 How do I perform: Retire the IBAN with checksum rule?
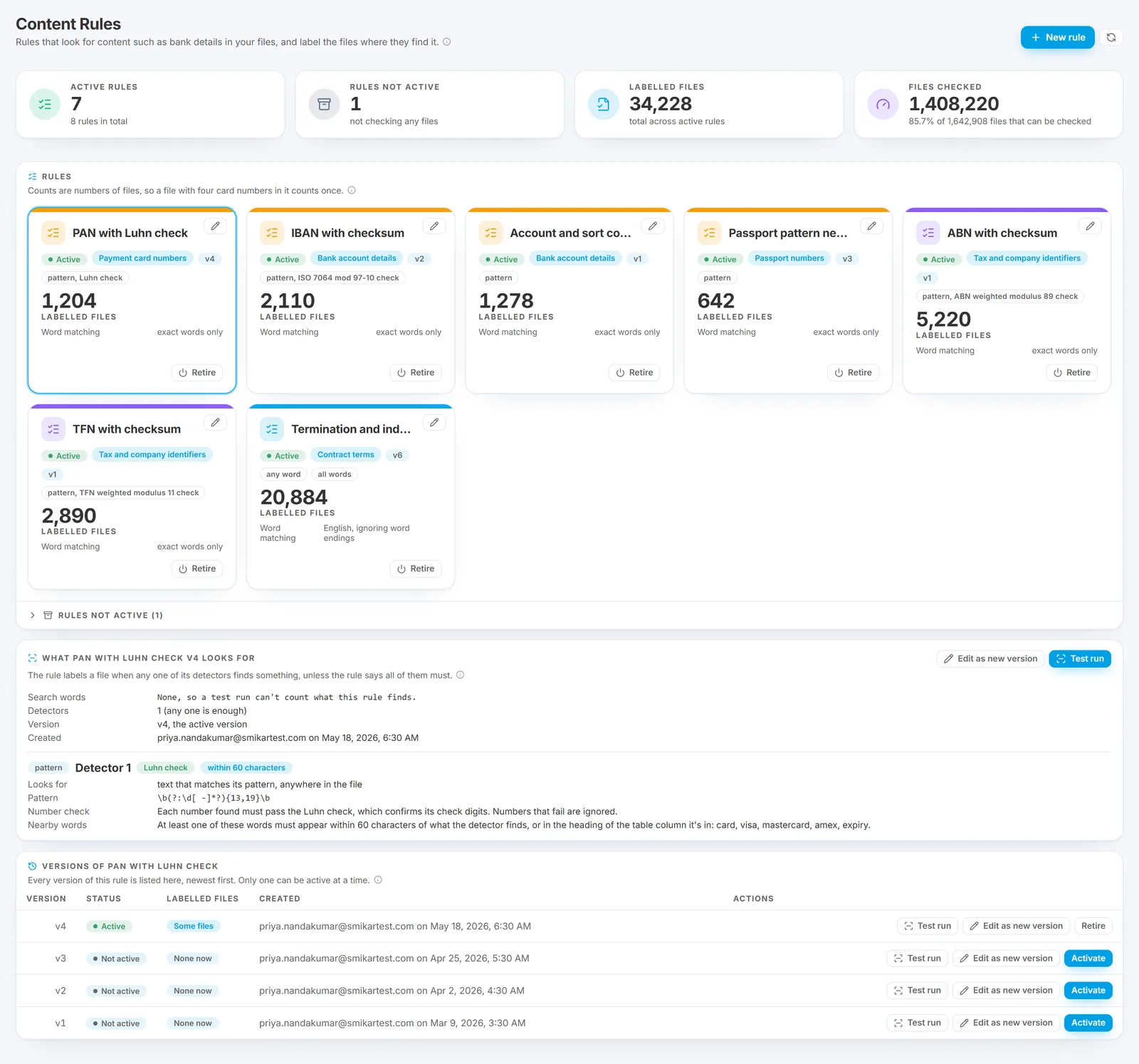pyautogui.click(x=416, y=373)
